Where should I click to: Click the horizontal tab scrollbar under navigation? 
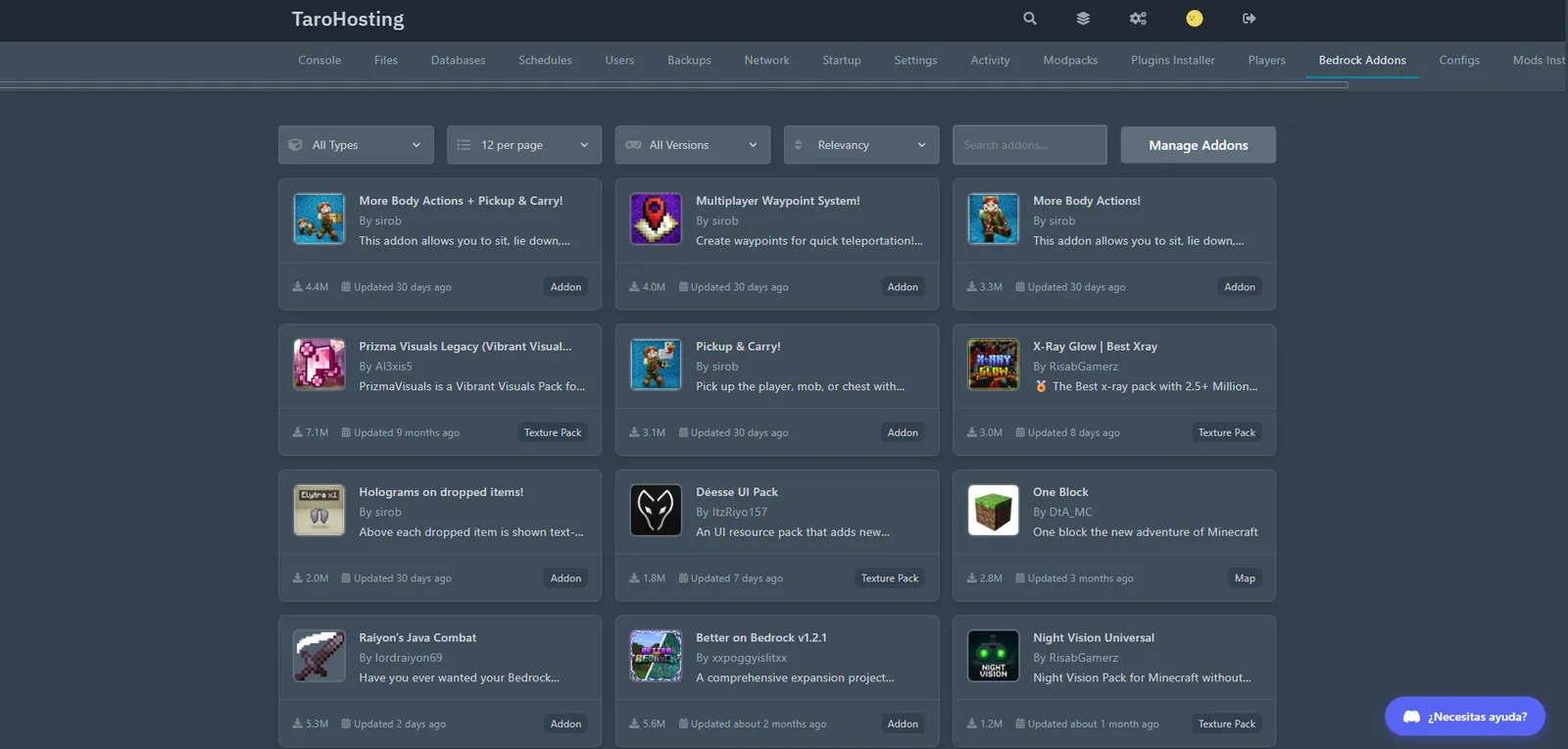pos(674,85)
